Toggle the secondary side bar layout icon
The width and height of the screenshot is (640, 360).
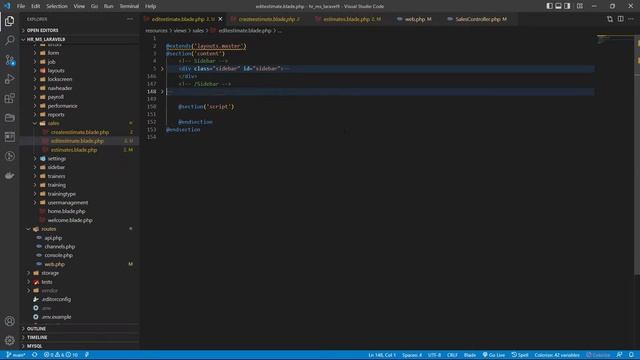[567, 6]
